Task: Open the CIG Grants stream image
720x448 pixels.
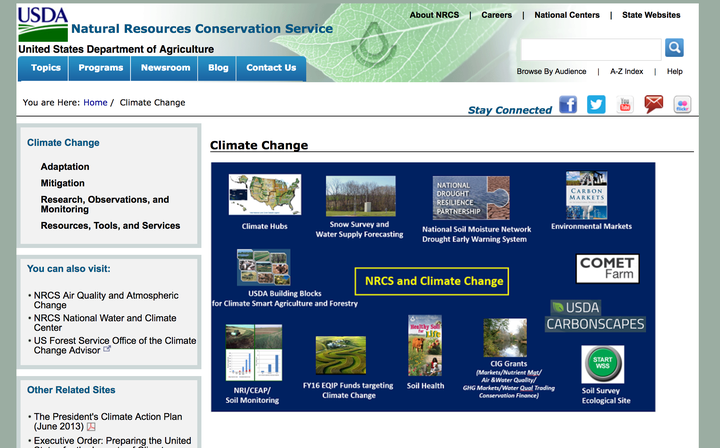Action: pos(505,337)
